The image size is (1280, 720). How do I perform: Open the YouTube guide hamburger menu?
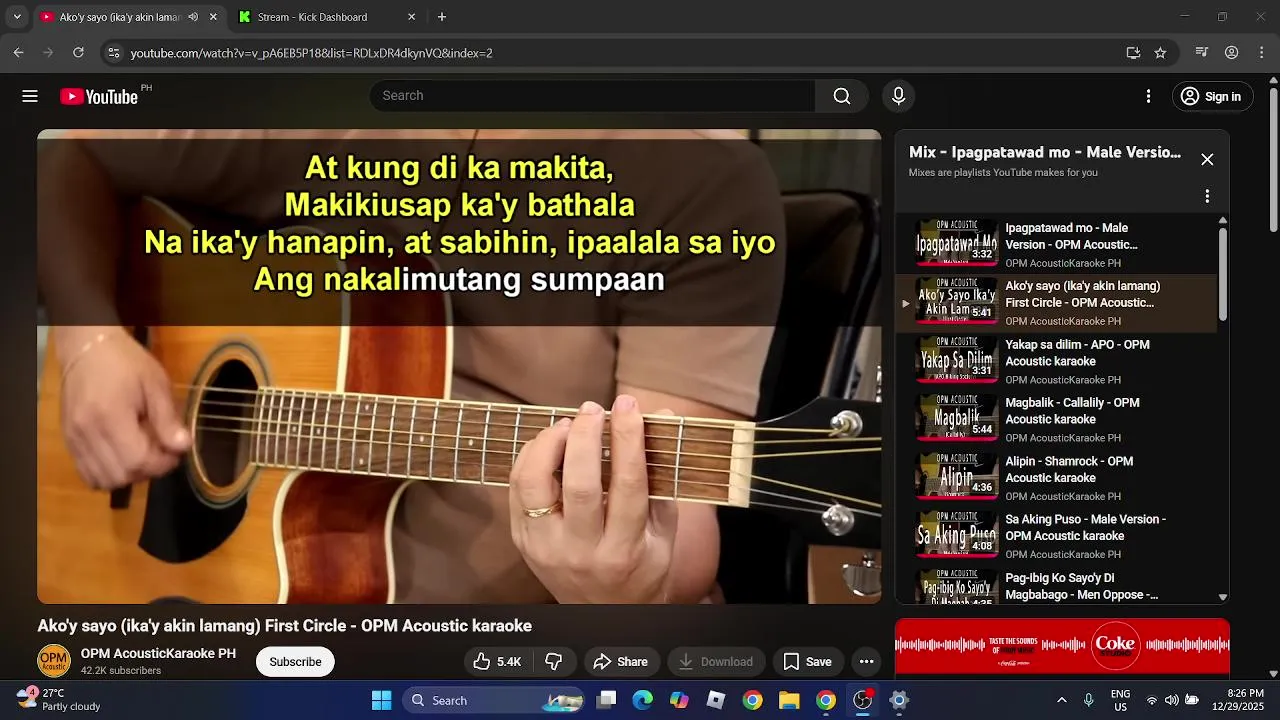(x=30, y=96)
